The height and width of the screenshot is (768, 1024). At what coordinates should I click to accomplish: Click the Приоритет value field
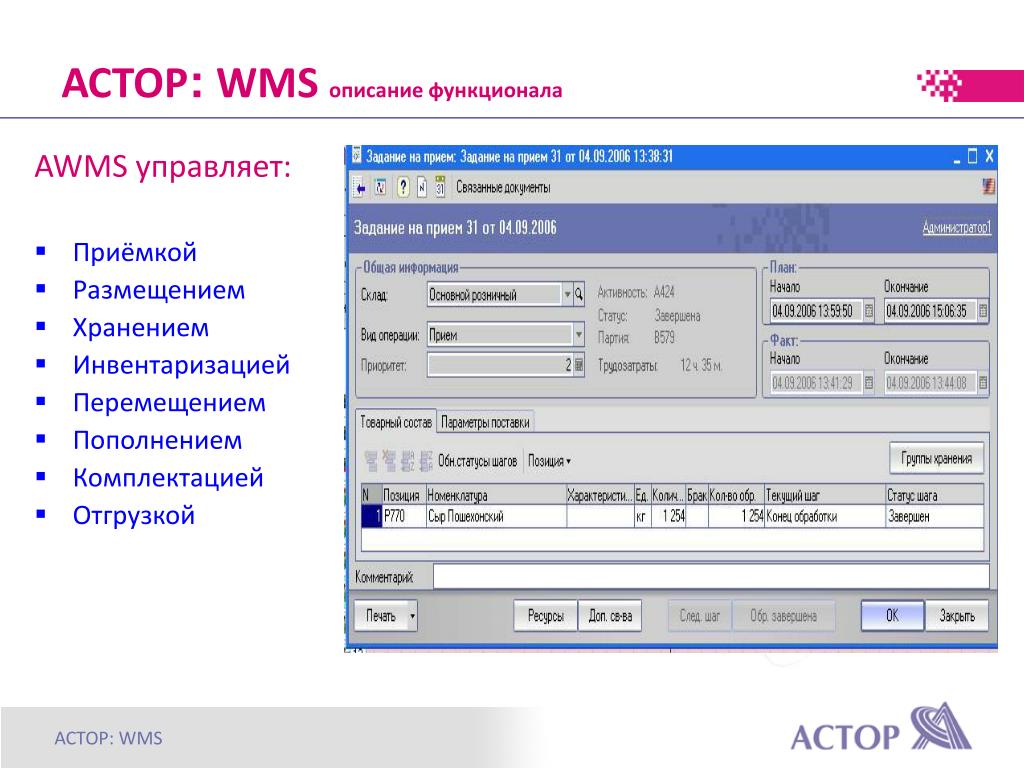500,364
